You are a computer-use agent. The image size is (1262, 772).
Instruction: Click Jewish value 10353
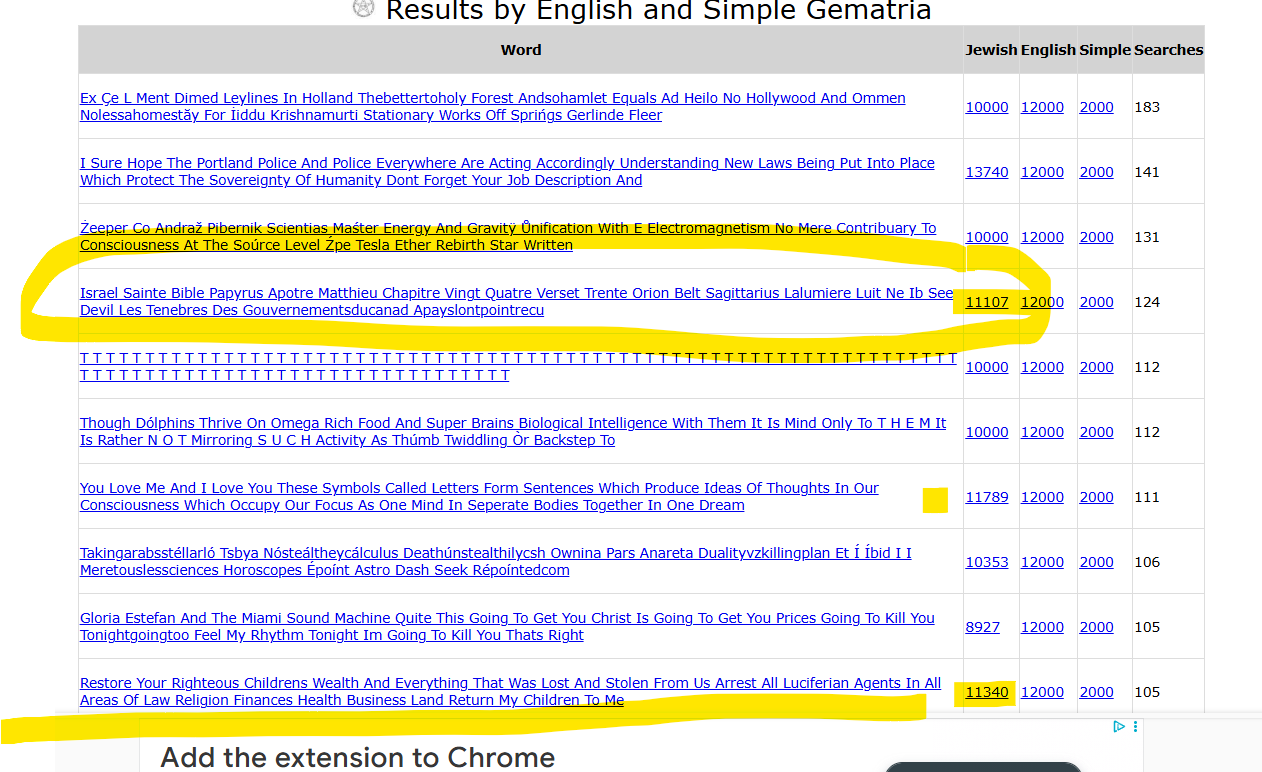pos(987,562)
